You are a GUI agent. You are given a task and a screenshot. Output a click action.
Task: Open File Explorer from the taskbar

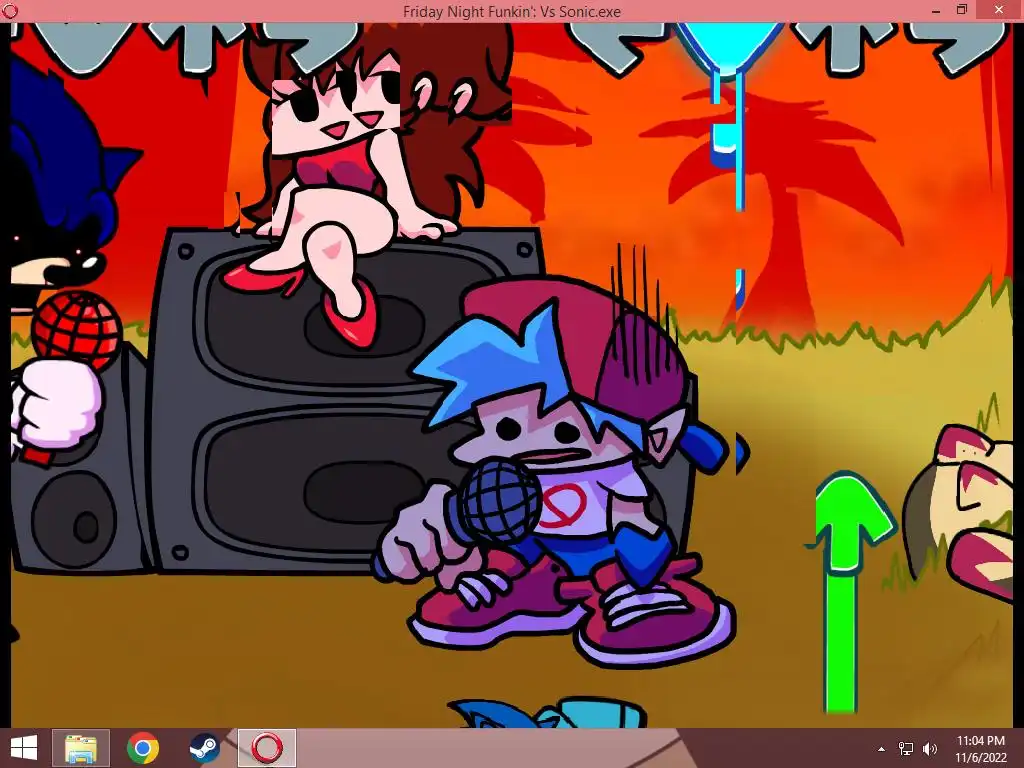pos(81,748)
